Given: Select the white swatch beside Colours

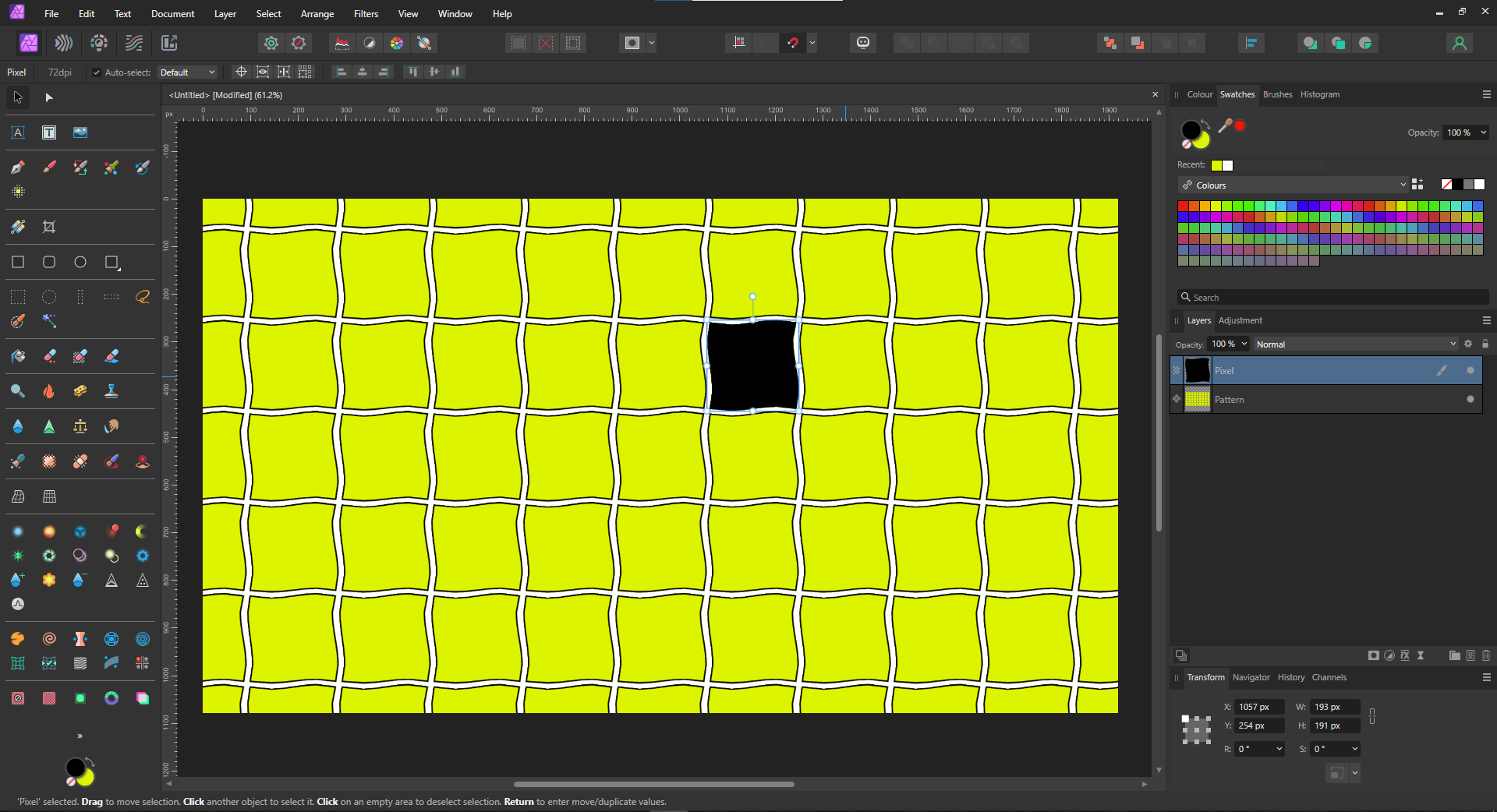Looking at the screenshot, I should click(x=1480, y=185).
